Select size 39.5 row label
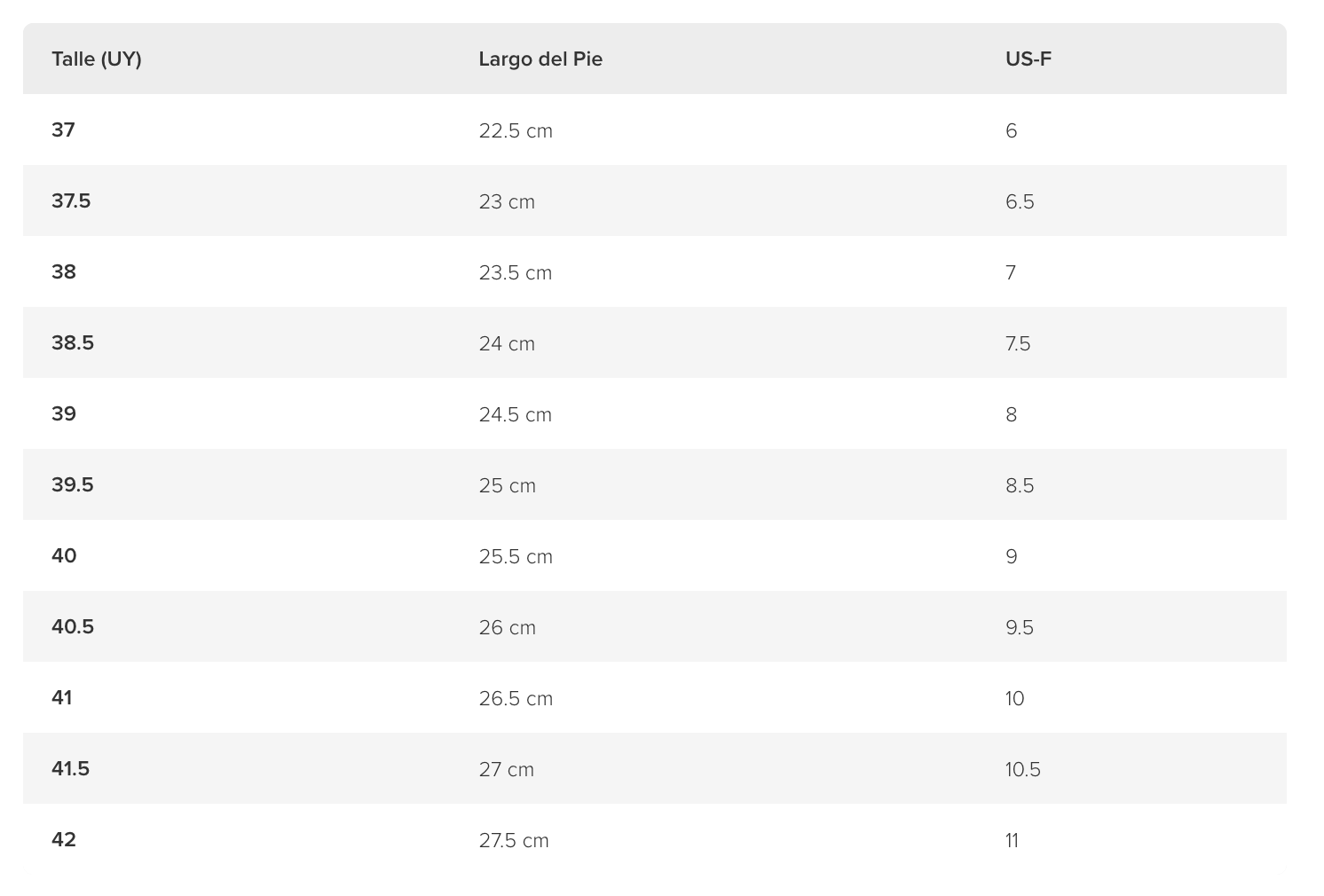This screenshot has height=896, width=1324. (x=73, y=485)
